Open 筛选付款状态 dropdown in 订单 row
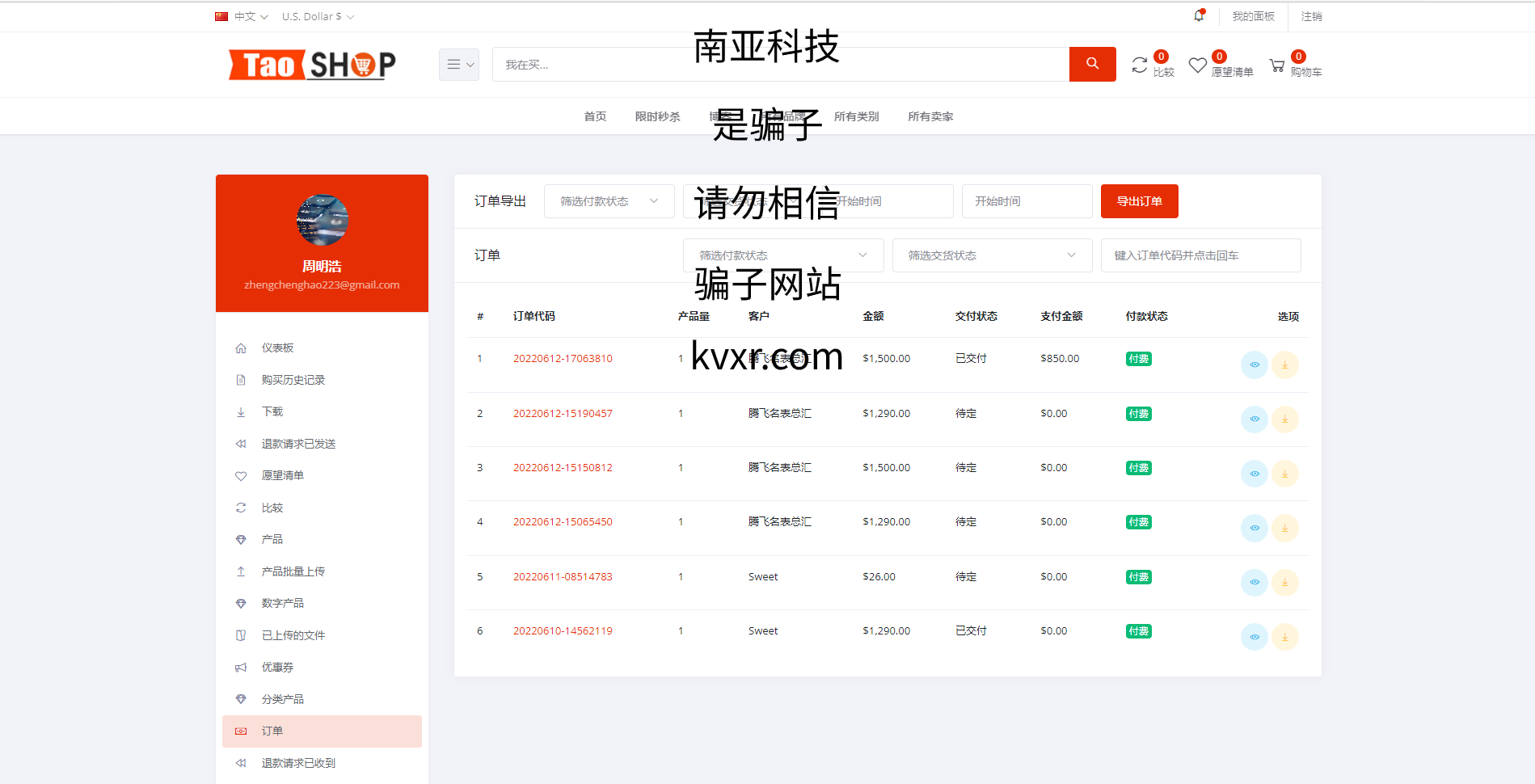This screenshot has height=784, width=1535. tap(783, 255)
